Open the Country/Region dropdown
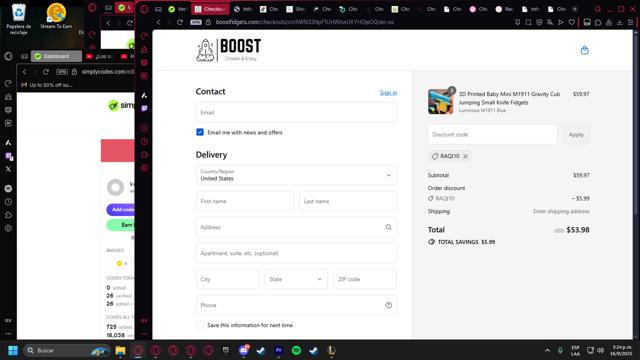This screenshot has height=360, width=640. pyautogui.click(x=296, y=175)
